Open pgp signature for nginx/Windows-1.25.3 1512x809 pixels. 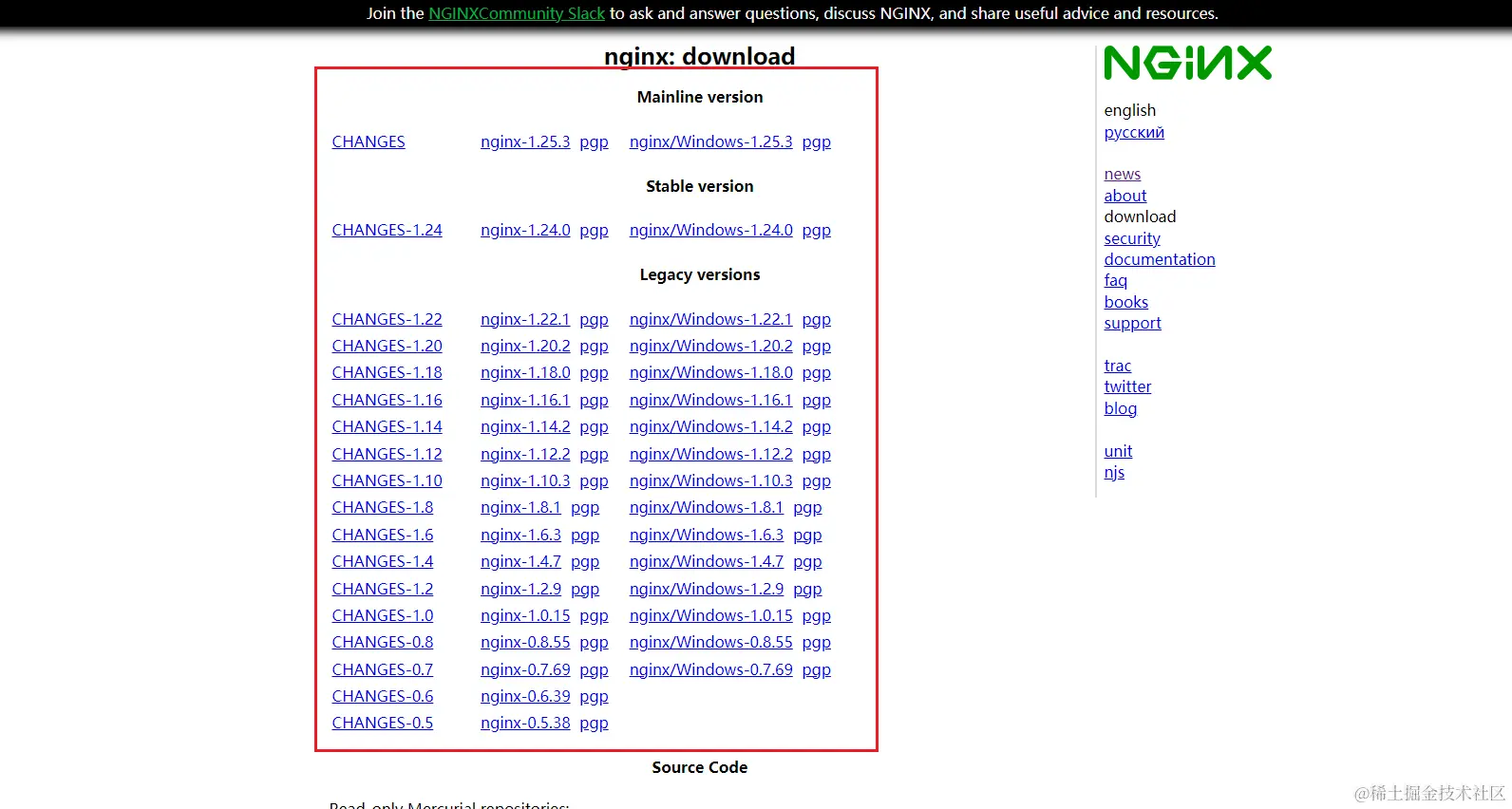(817, 141)
